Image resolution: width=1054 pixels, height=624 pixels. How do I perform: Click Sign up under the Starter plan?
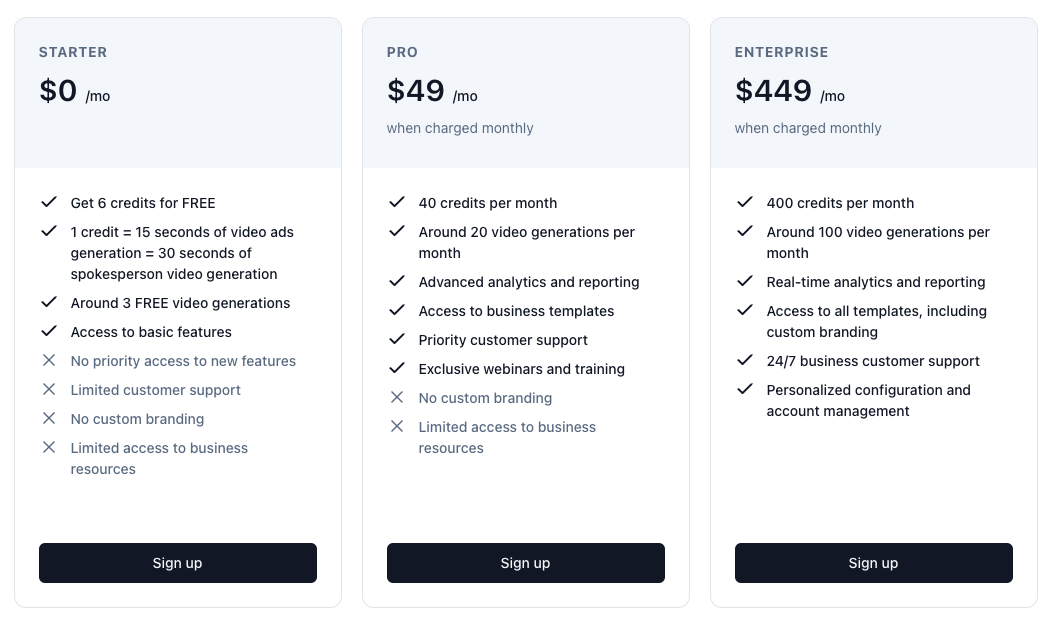coord(177,563)
